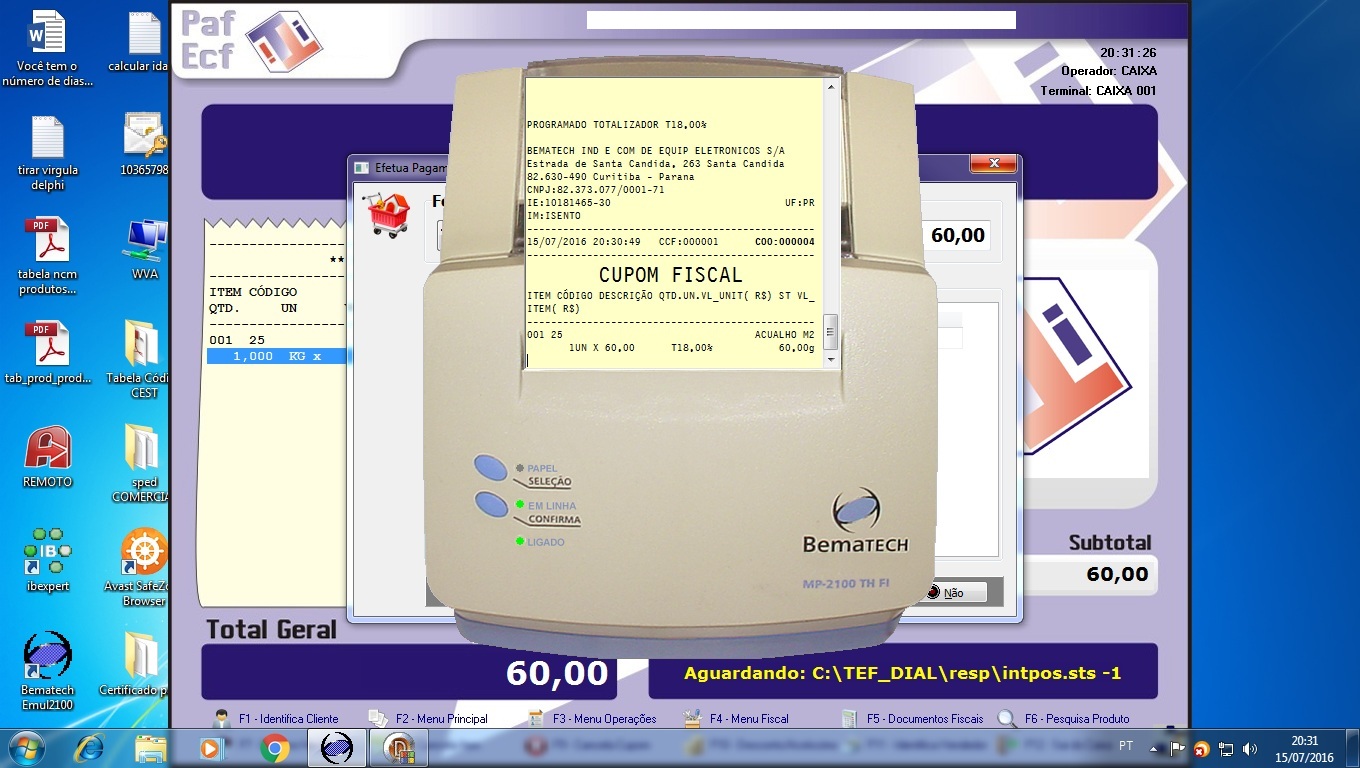Screen dimensions: 1360x768
Task: Switch to Google Chrome in the taskbar
Action: (274, 748)
